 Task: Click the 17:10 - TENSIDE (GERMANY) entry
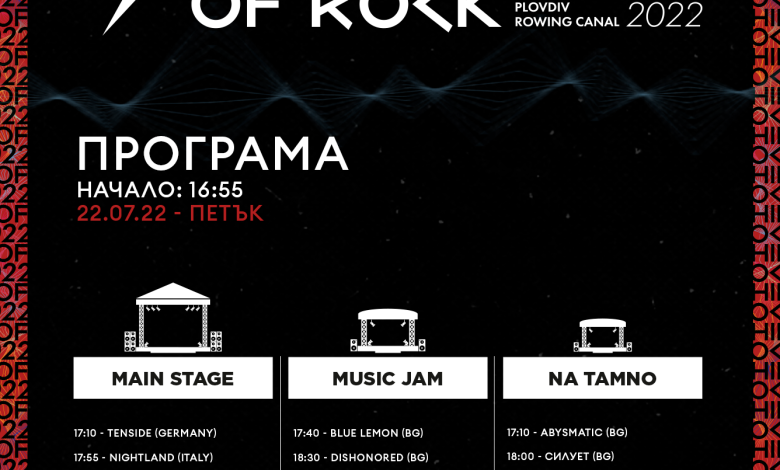coord(145,433)
